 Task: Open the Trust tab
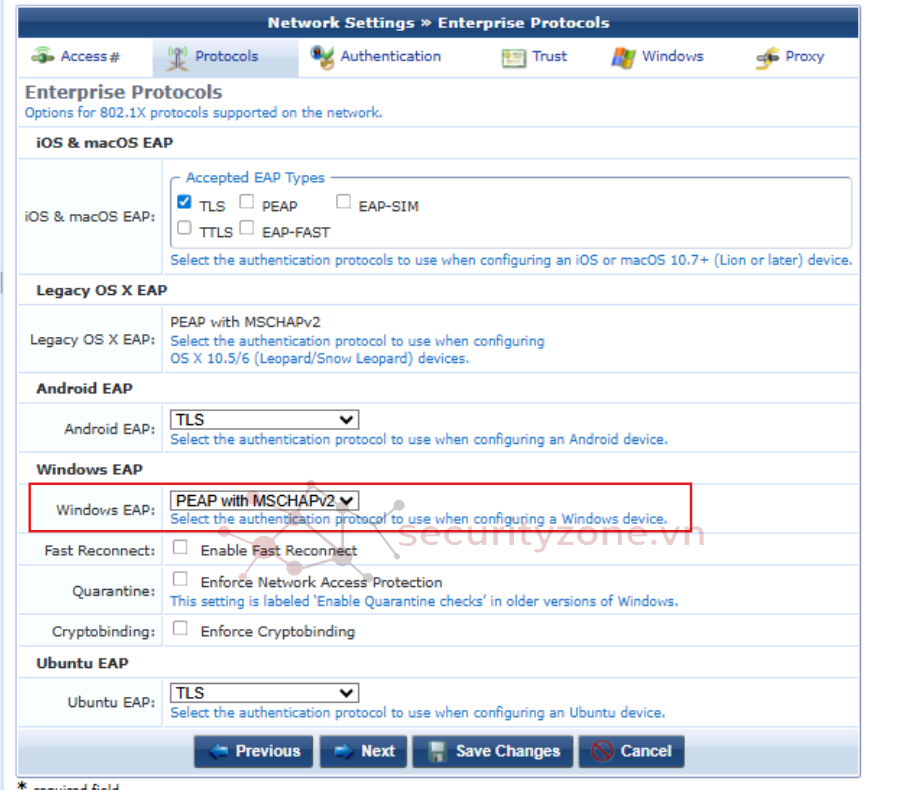click(x=549, y=57)
